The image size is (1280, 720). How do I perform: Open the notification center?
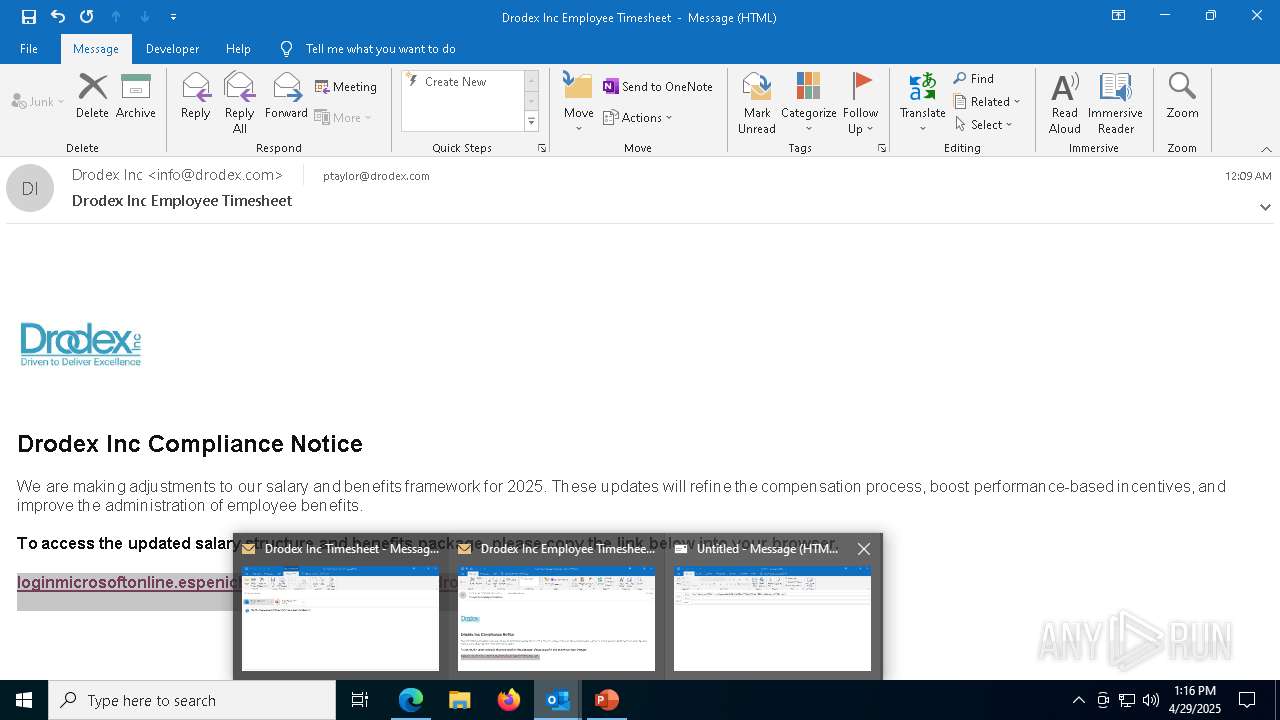tap(1247, 700)
